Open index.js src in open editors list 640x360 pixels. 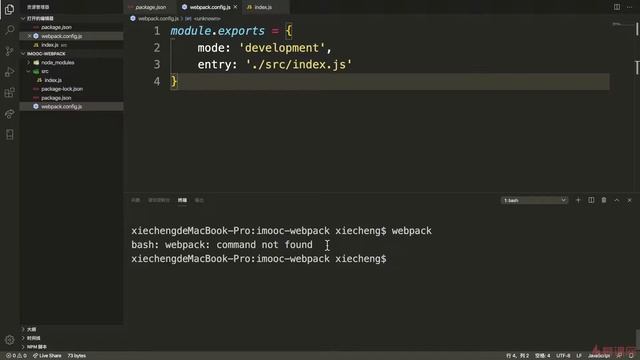click(x=71, y=45)
